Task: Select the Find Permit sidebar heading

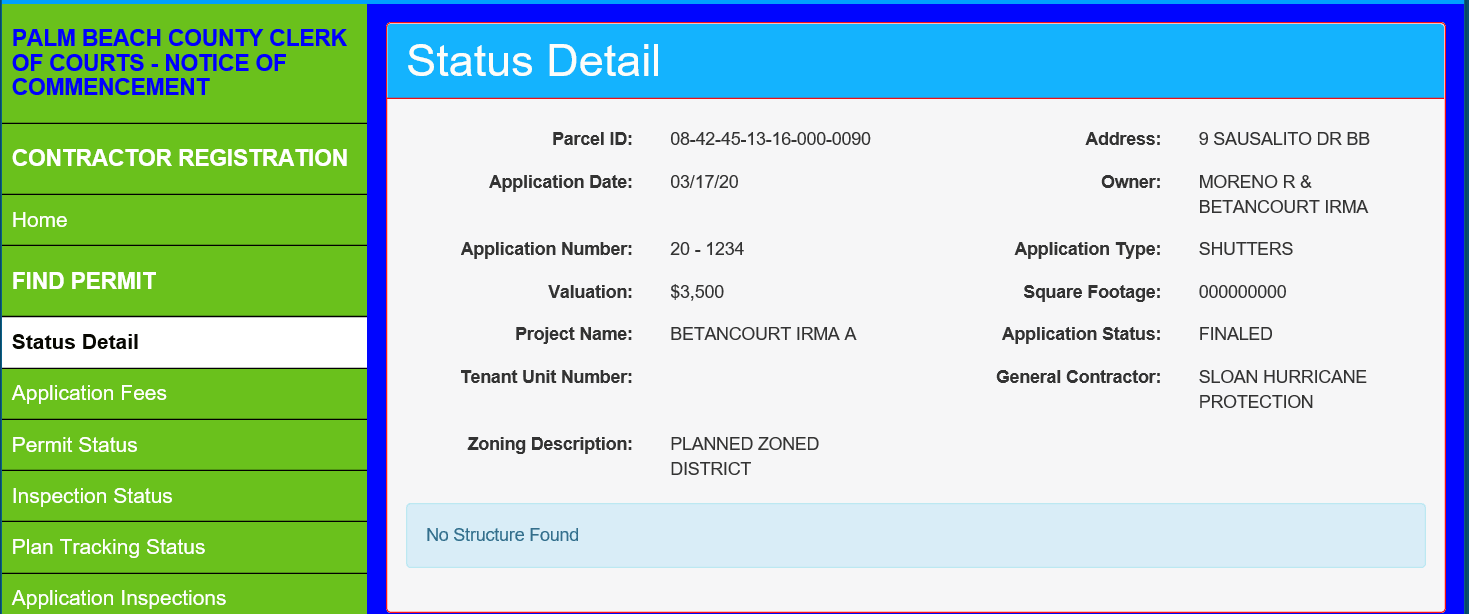Action: pyautogui.click(x=84, y=281)
